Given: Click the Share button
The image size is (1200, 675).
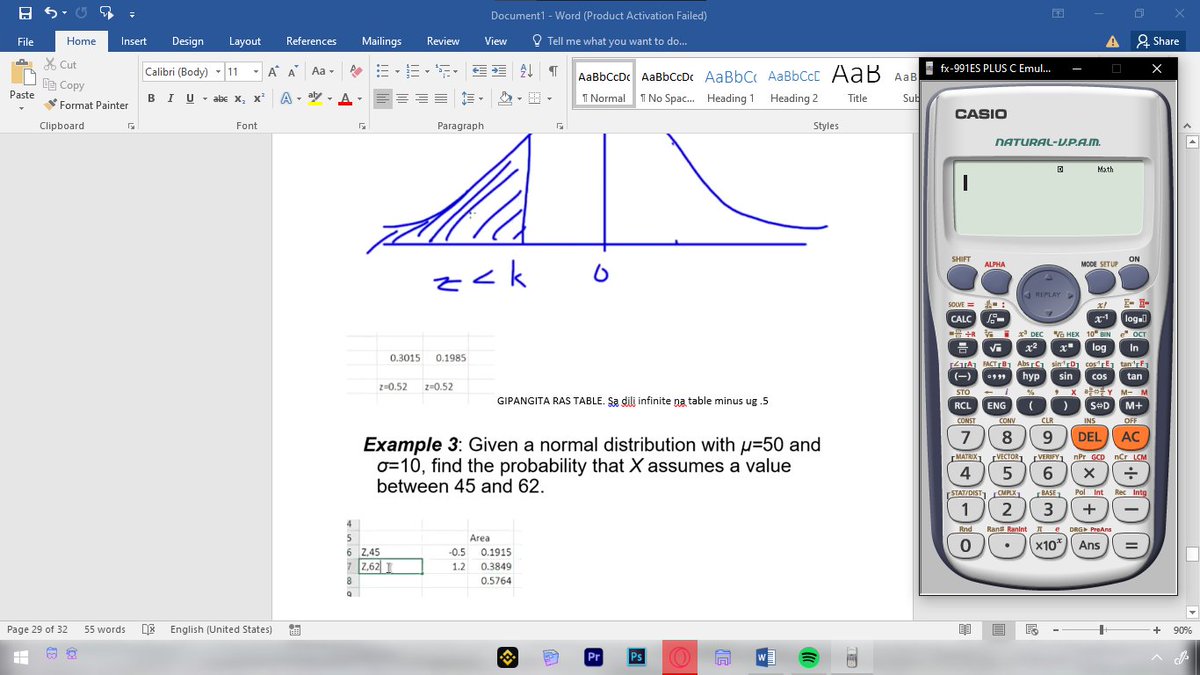Looking at the screenshot, I should (1158, 41).
